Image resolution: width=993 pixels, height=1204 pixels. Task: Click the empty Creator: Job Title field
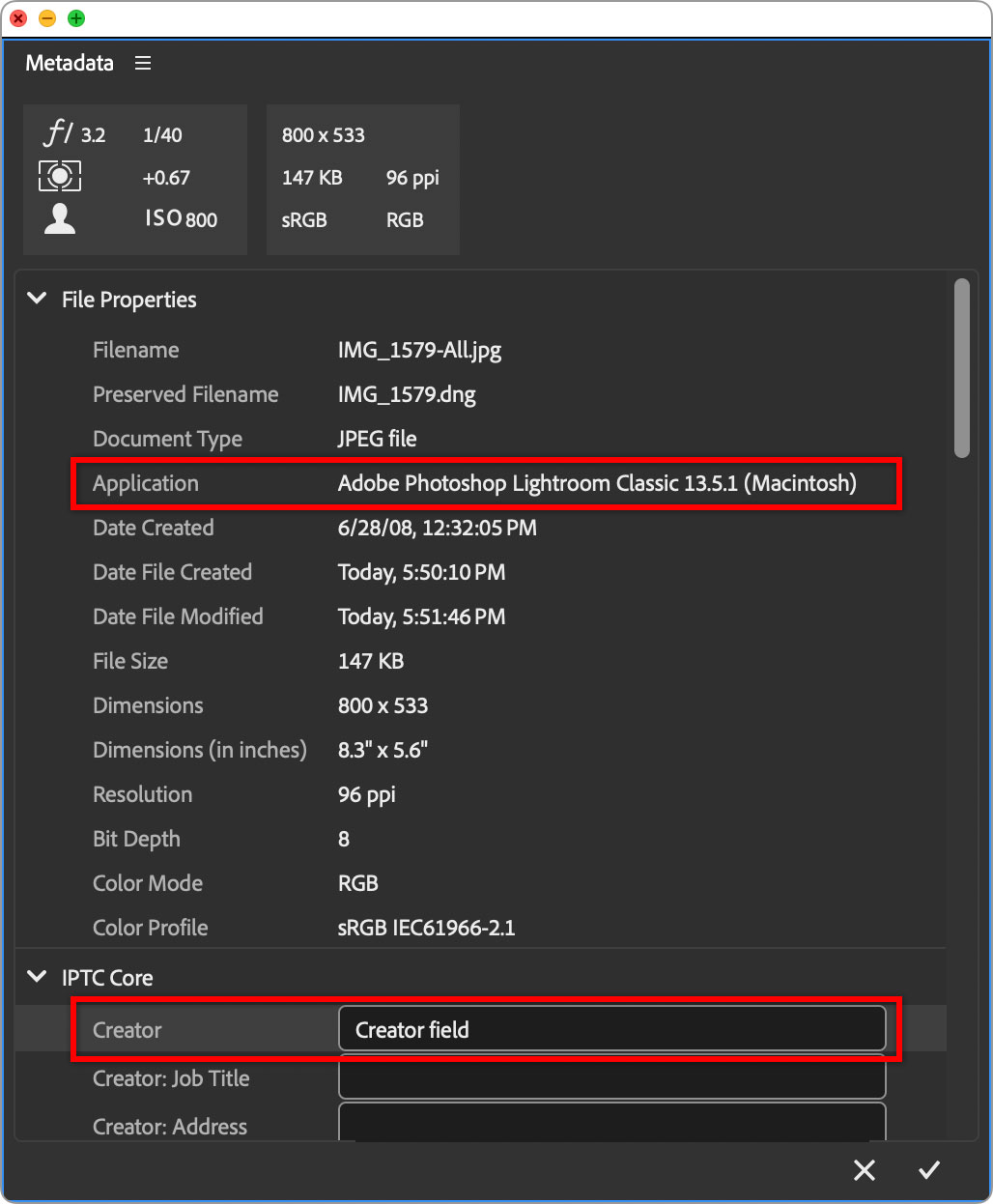(x=611, y=1078)
